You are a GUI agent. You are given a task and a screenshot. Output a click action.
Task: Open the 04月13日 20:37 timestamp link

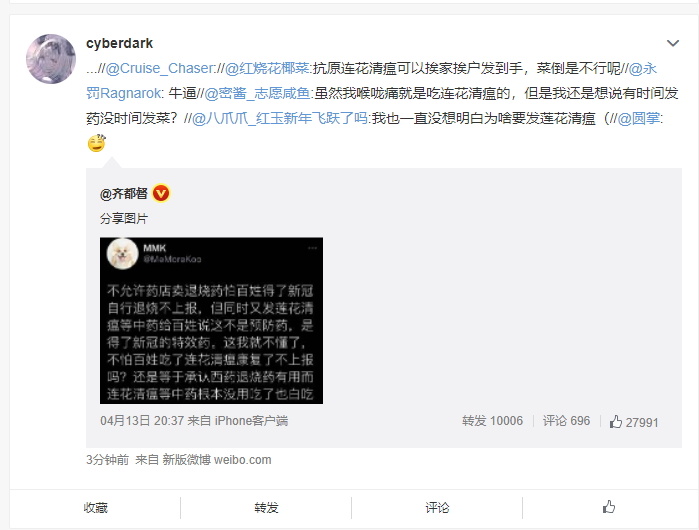pos(142,421)
